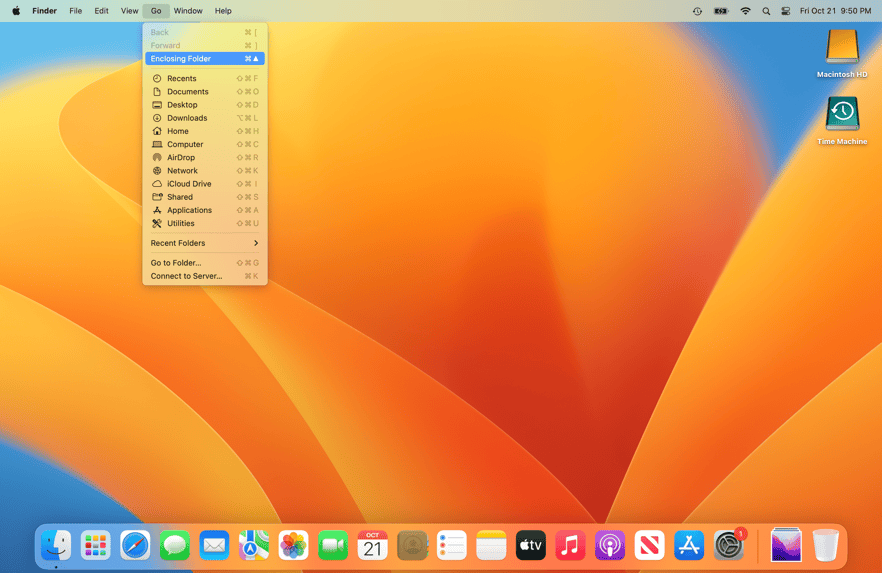
Task: Open the Window menu
Action: click(188, 11)
